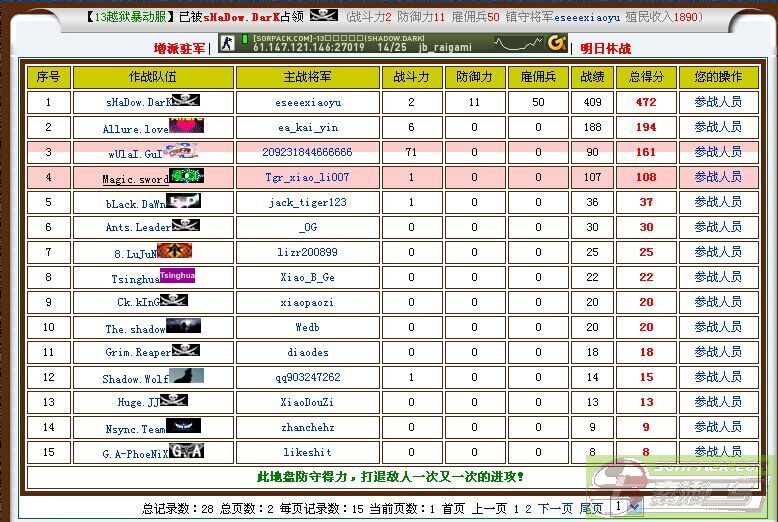Jump to page 2 in pagination
Screen dimensions: 778x522
[x=529, y=508]
